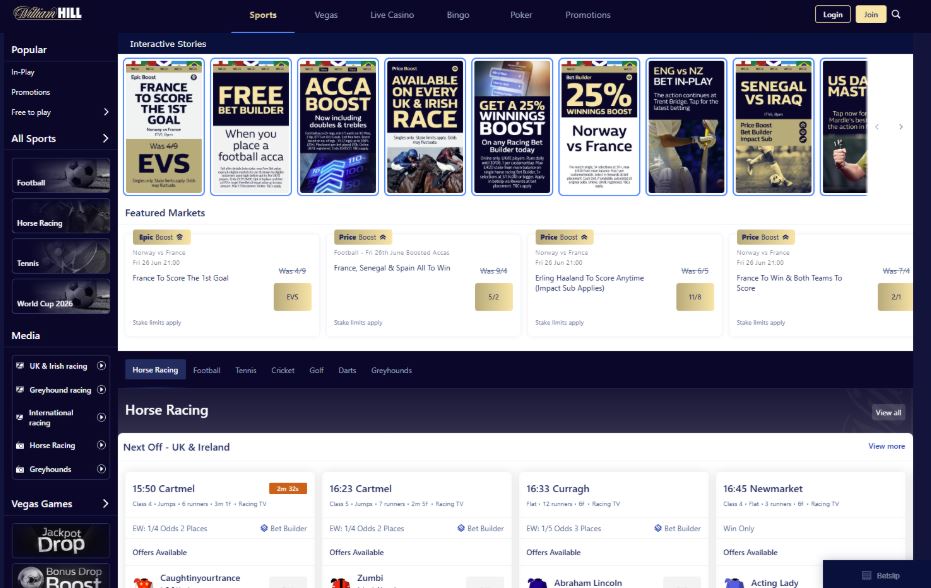Expand the Vegas Games section
Screen dimensions: 931x588
pyautogui.click(x=106, y=504)
